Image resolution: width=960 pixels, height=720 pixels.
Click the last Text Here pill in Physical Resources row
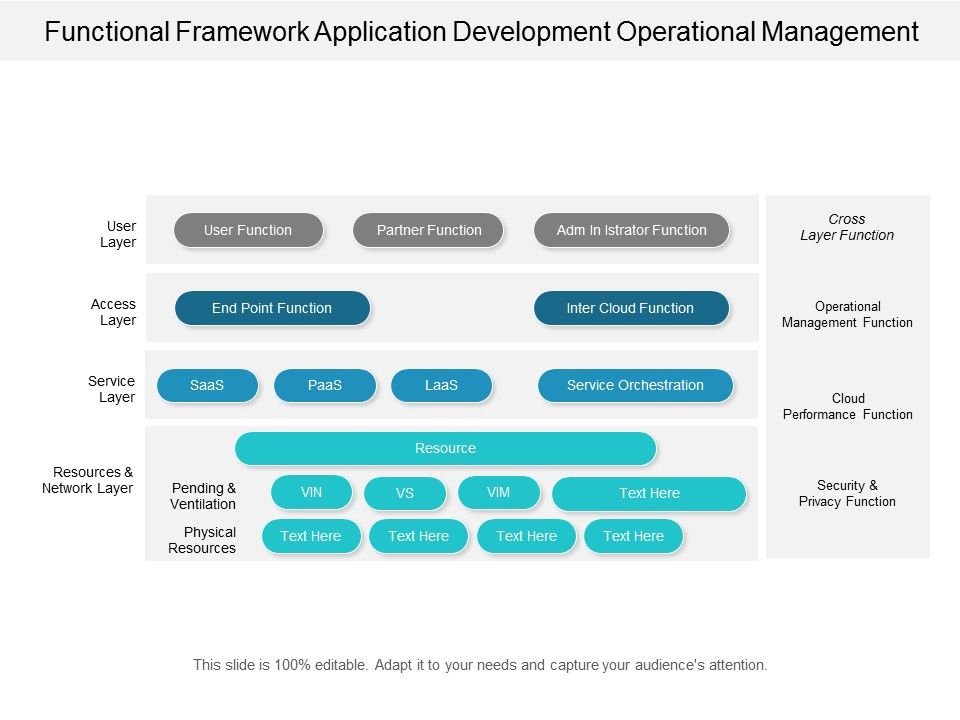[634, 536]
